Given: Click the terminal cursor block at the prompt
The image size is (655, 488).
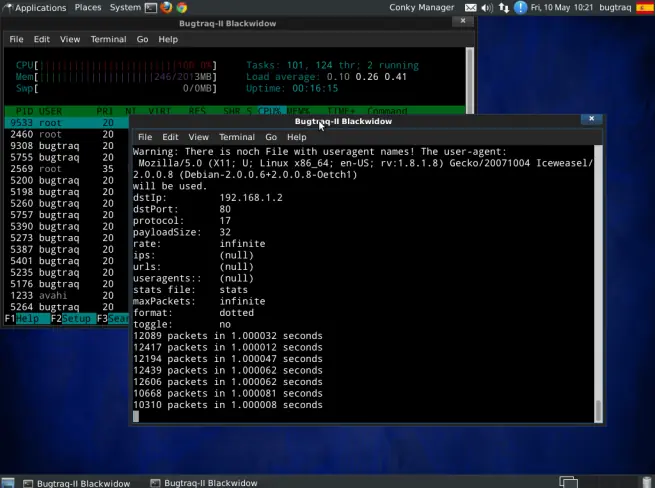Looking at the screenshot, I should pyautogui.click(x=136, y=416).
